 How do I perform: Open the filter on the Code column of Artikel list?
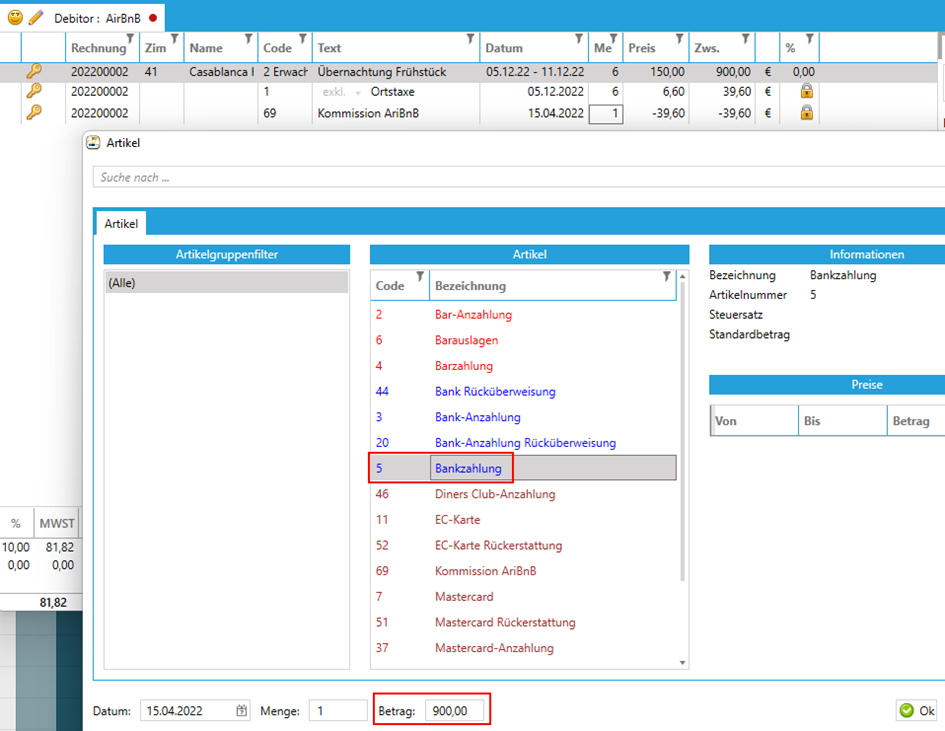click(x=420, y=277)
